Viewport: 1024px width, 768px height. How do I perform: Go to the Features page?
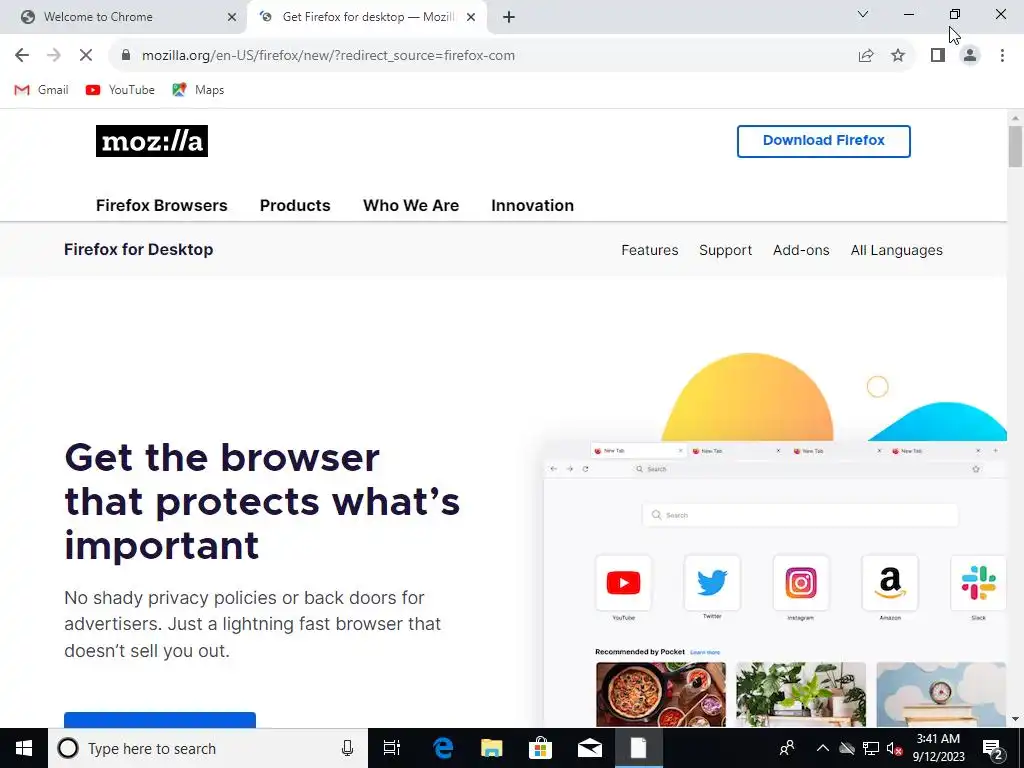650,250
